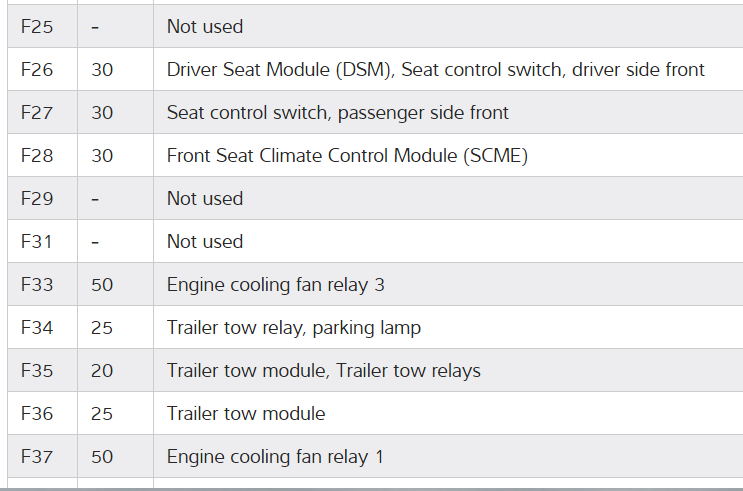The width and height of the screenshot is (743, 491).
Task: Select the F27 fuse number cell
Action: (x=37, y=113)
